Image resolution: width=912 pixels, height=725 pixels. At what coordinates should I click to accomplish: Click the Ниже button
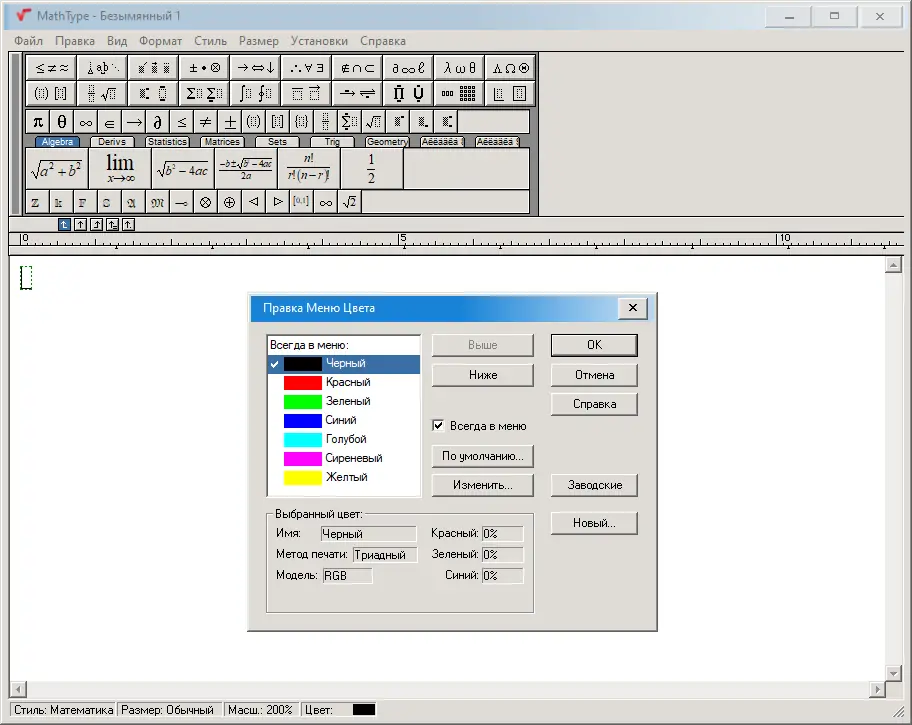pyautogui.click(x=483, y=375)
